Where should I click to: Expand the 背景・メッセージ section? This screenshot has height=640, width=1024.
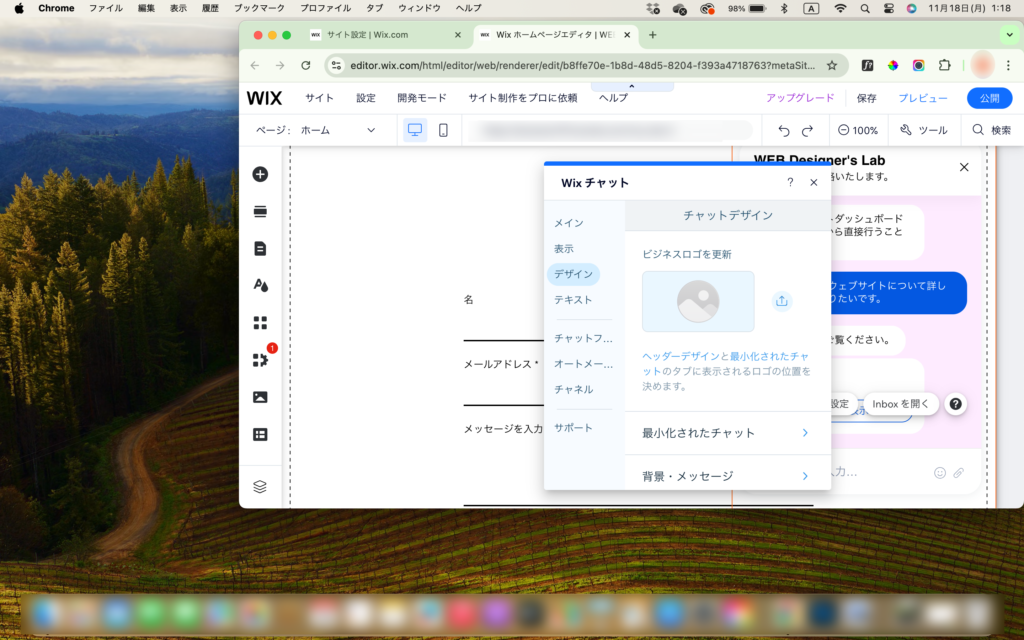point(728,476)
